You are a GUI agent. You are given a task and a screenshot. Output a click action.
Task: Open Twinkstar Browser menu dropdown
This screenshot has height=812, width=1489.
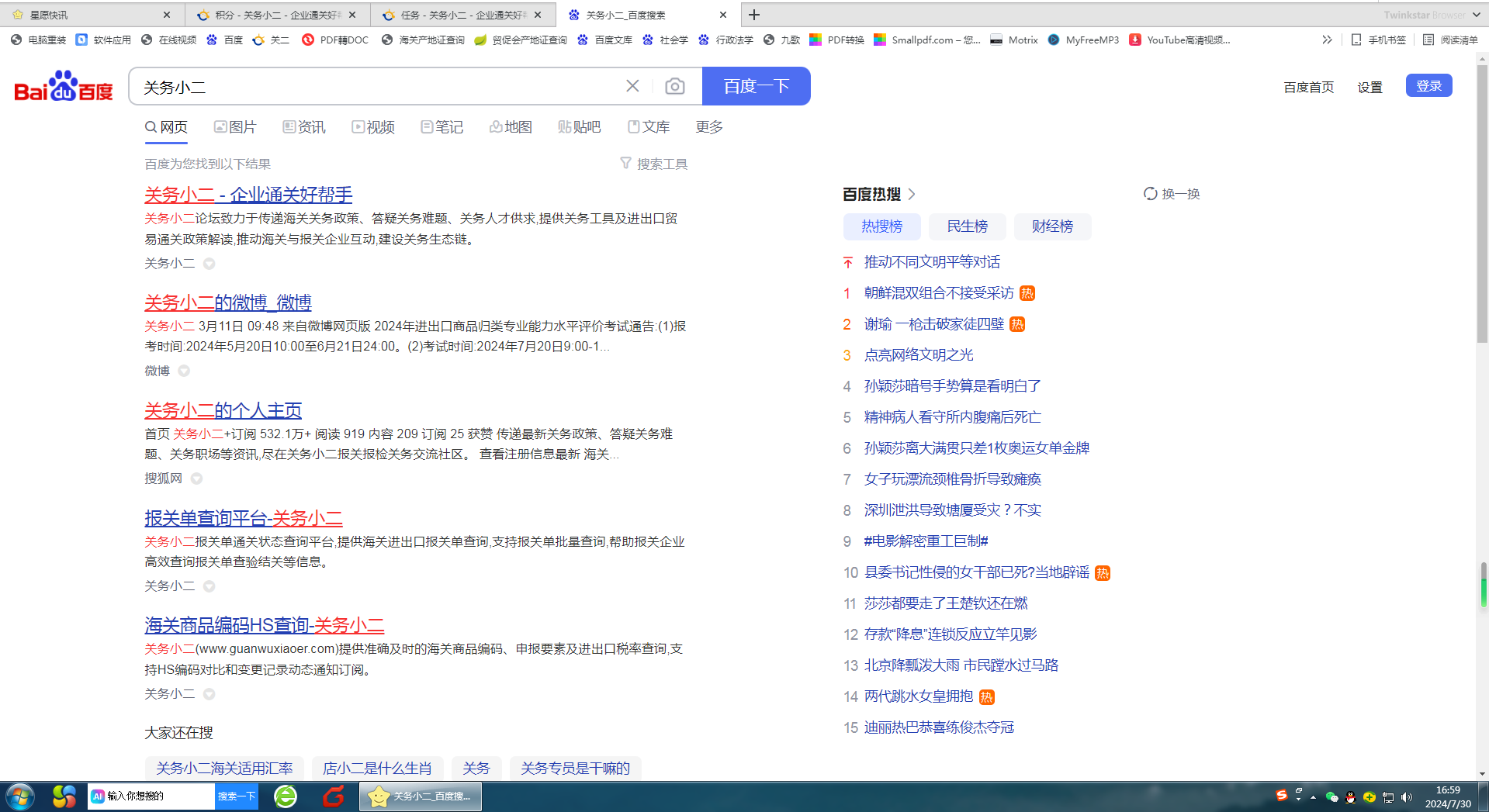pyautogui.click(x=1477, y=15)
